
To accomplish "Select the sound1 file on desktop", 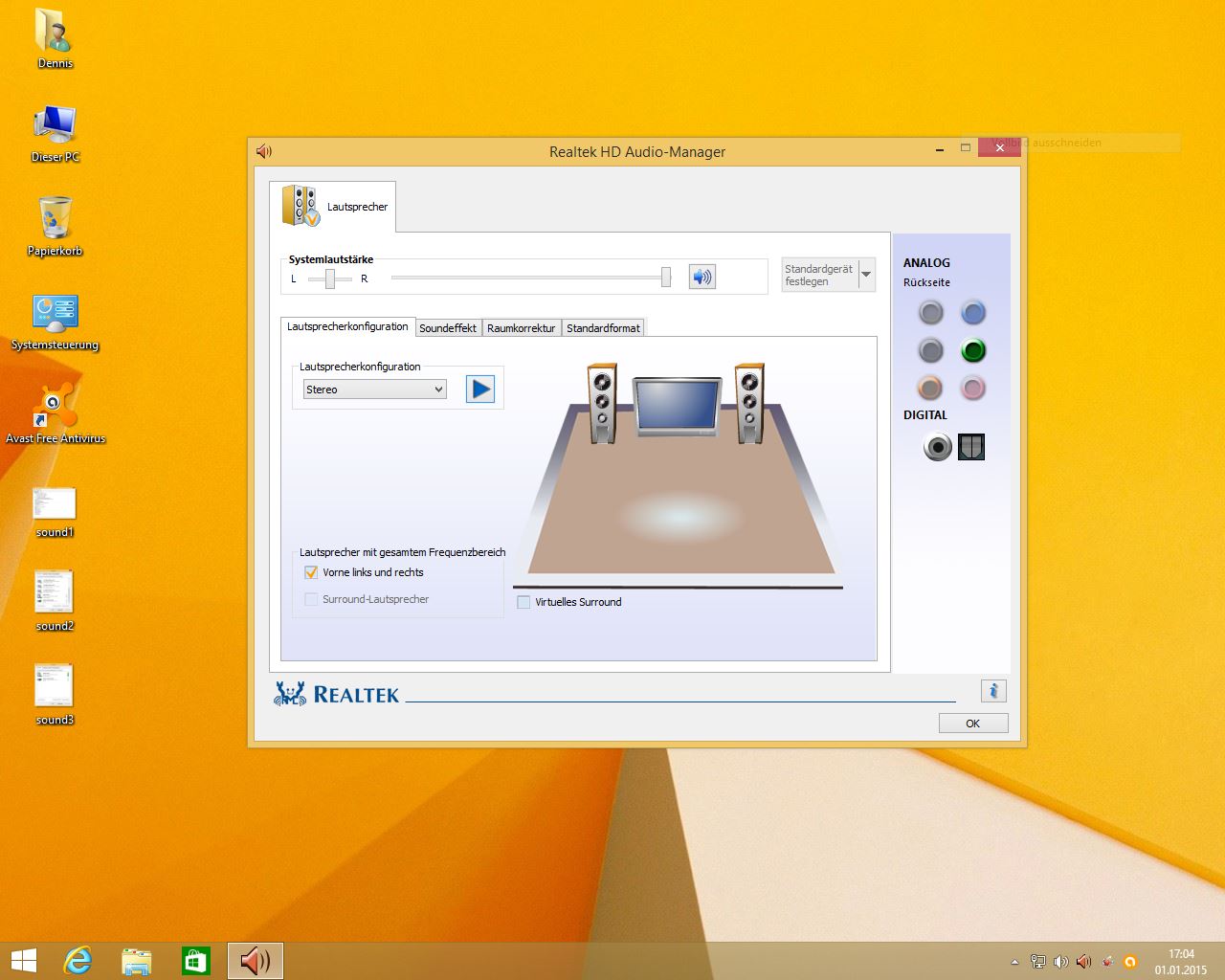I will (55, 512).
